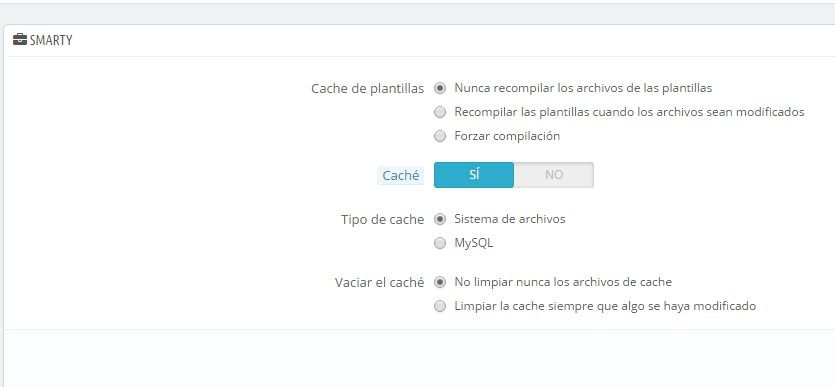835x387 pixels.
Task: Choose the MySQL cache type radio button
Action: coord(440,243)
